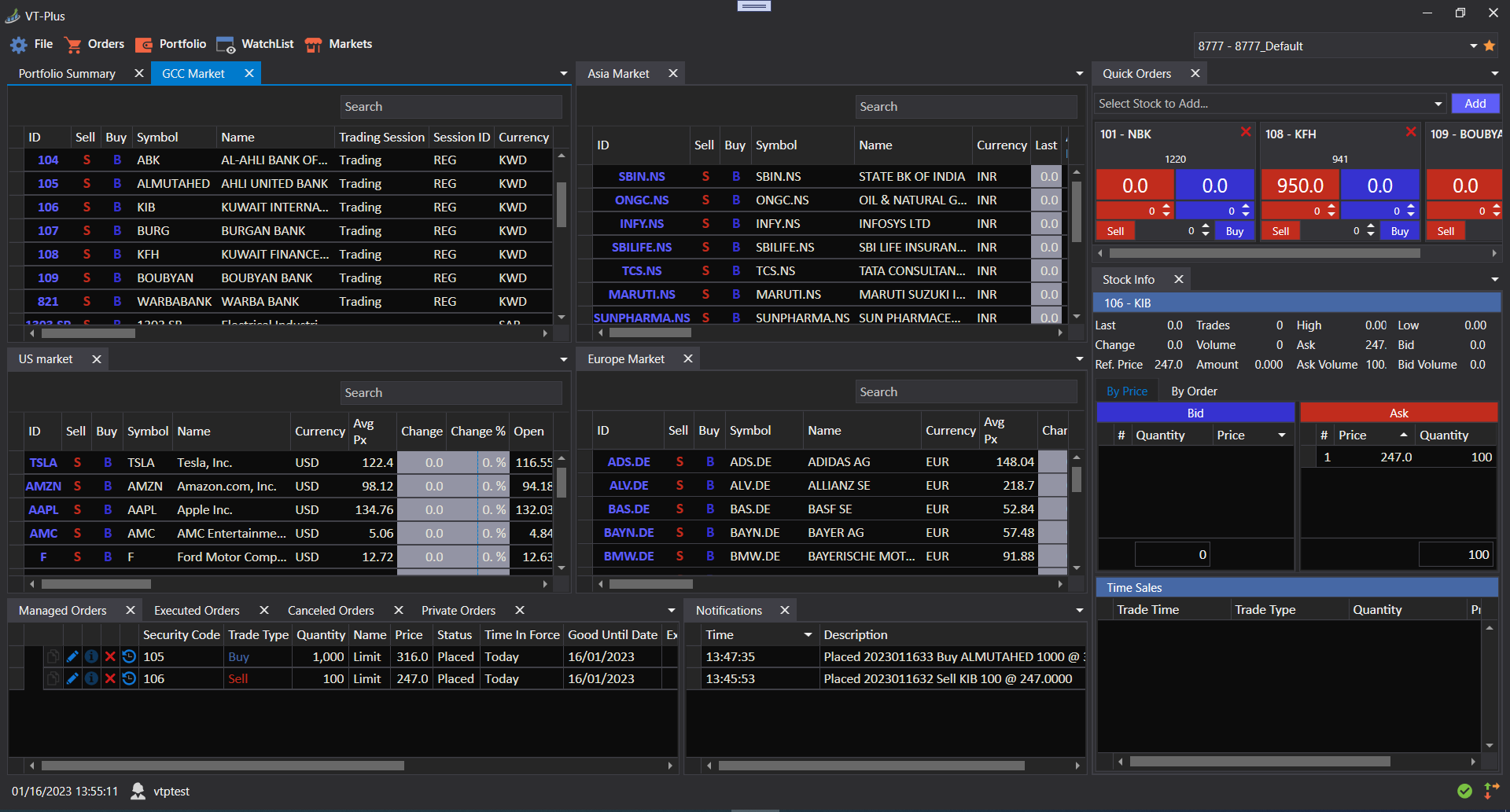The width and height of the screenshot is (1510, 812).
Task: Click the Quick Orders horizontal scrollbar
Action: click(1265, 253)
